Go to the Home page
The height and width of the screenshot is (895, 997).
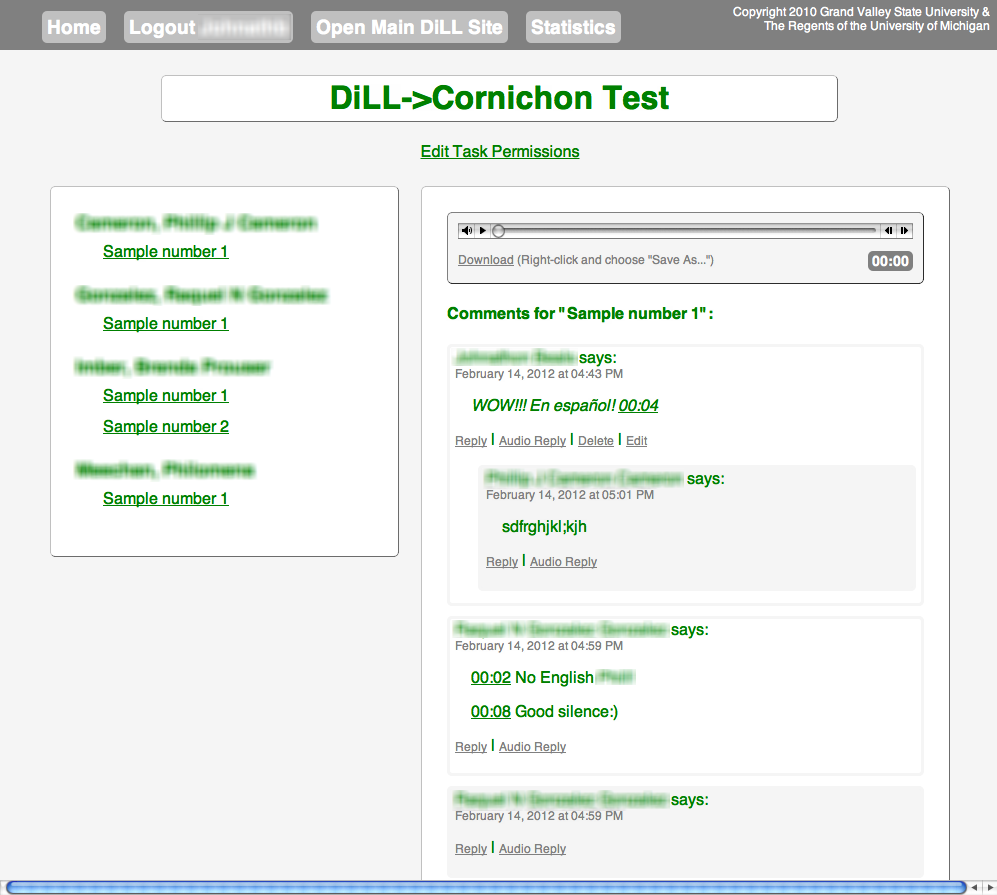pos(74,27)
